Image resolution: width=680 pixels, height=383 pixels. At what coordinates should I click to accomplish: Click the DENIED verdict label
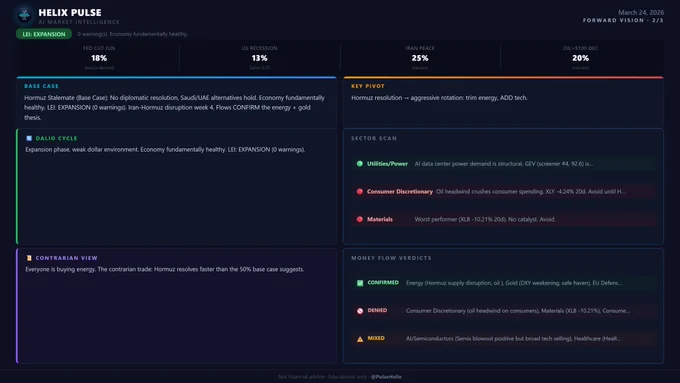(x=377, y=311)
